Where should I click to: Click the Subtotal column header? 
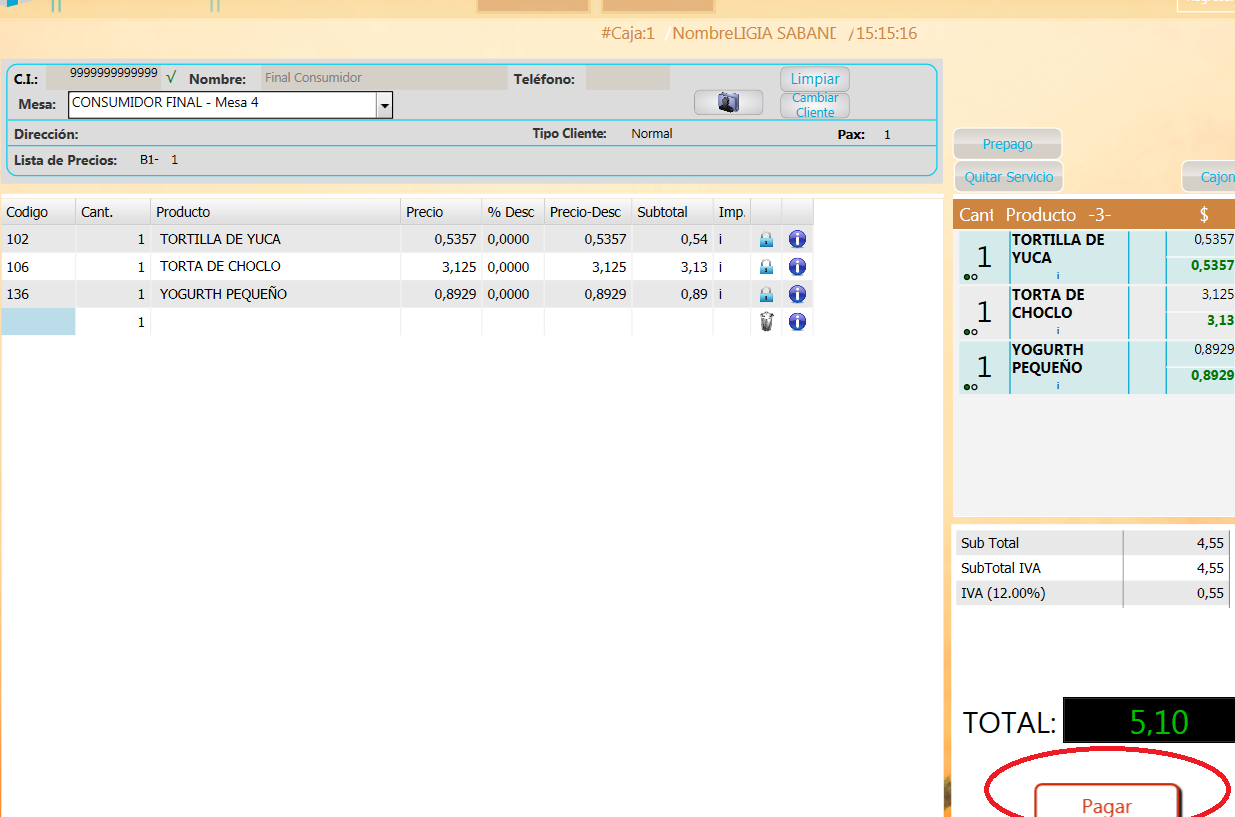pos(672,212)
